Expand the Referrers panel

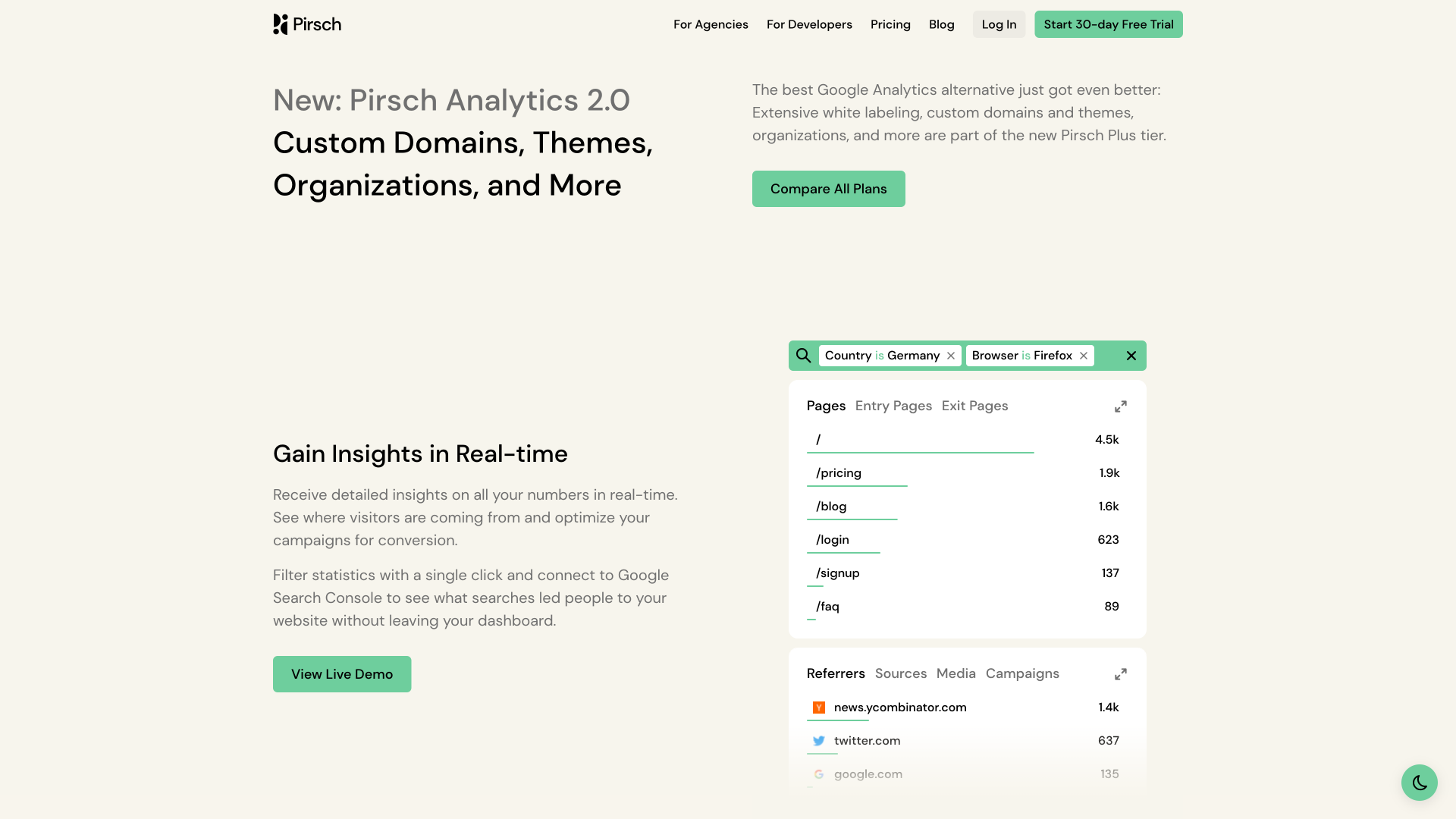coord(1121,674)
